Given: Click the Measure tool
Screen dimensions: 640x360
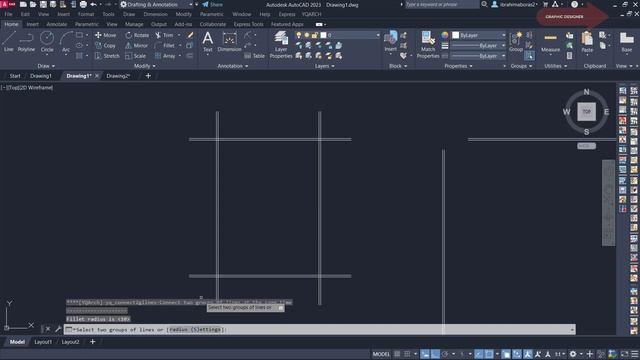Looking at the screenshot, I should click(x=550, y=42).
